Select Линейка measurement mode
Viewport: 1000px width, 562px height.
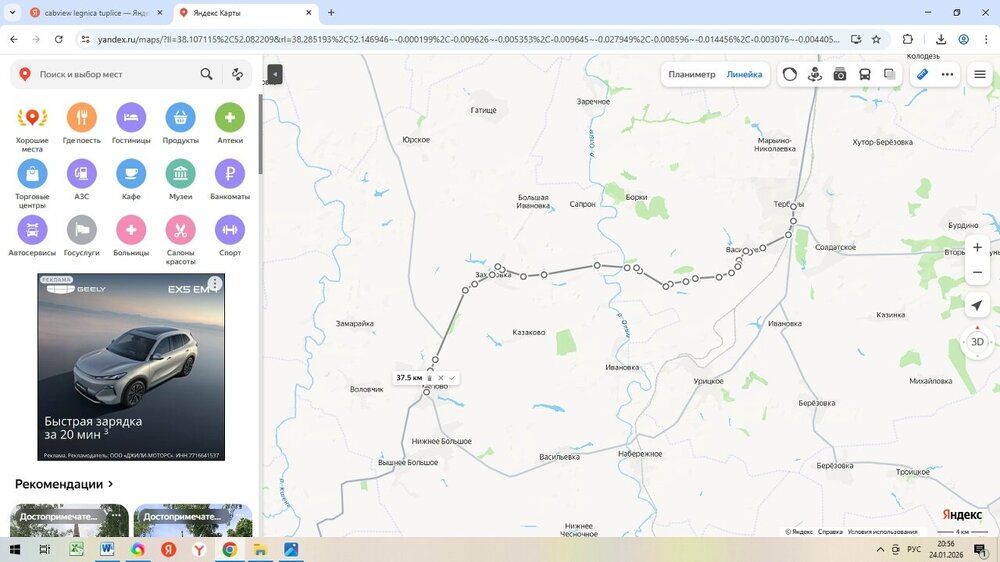pos(744,74)
